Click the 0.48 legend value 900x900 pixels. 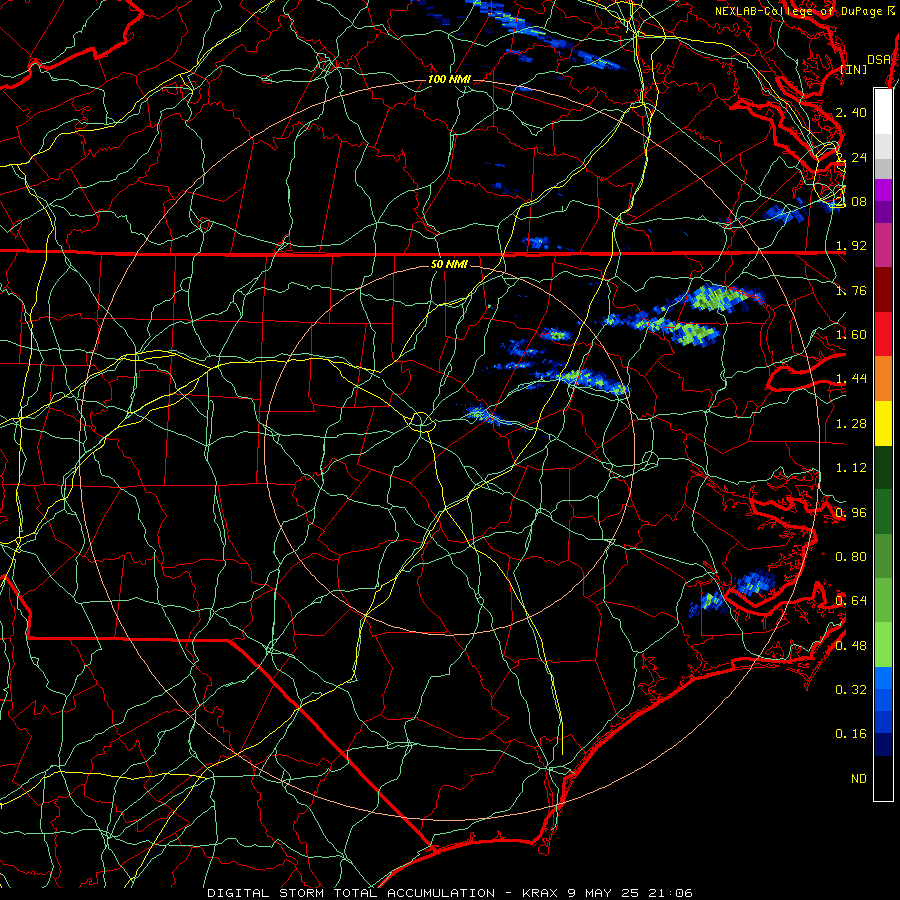pos(851,646)
